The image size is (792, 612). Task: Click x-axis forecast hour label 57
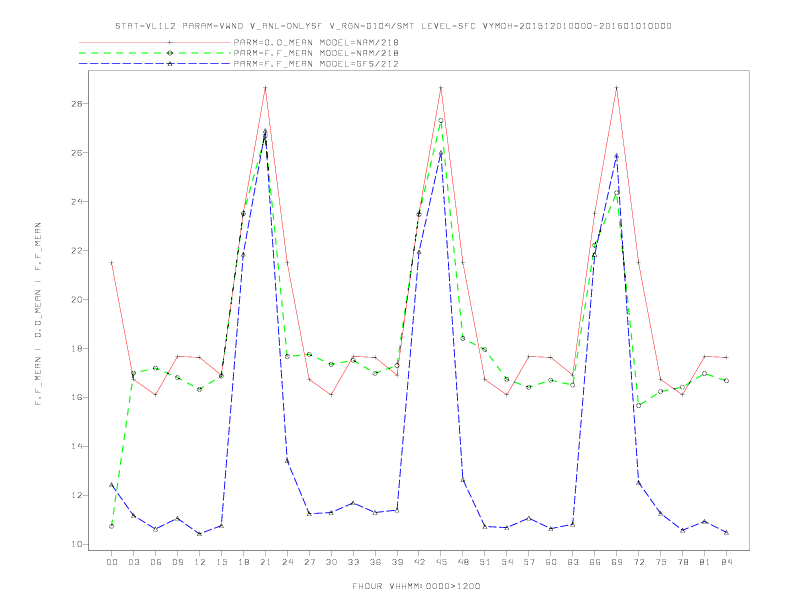coord(529,562)
